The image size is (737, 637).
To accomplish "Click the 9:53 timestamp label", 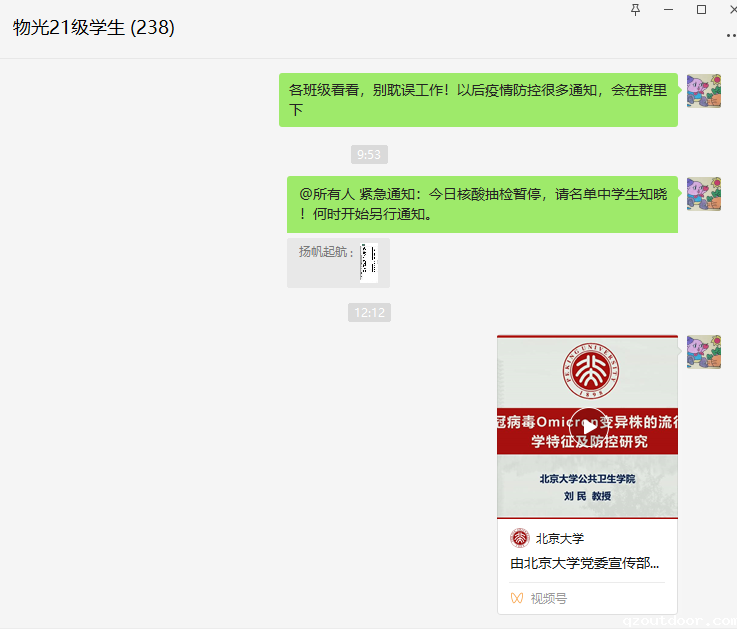I will pos(369,155).
